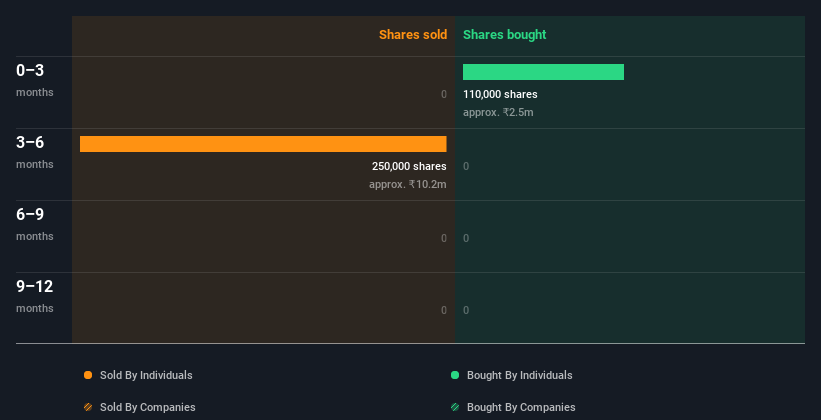The width and height of the screenshot is (821, 420).
Task: Click the Shares sold column header
Action: pos(413,35)
